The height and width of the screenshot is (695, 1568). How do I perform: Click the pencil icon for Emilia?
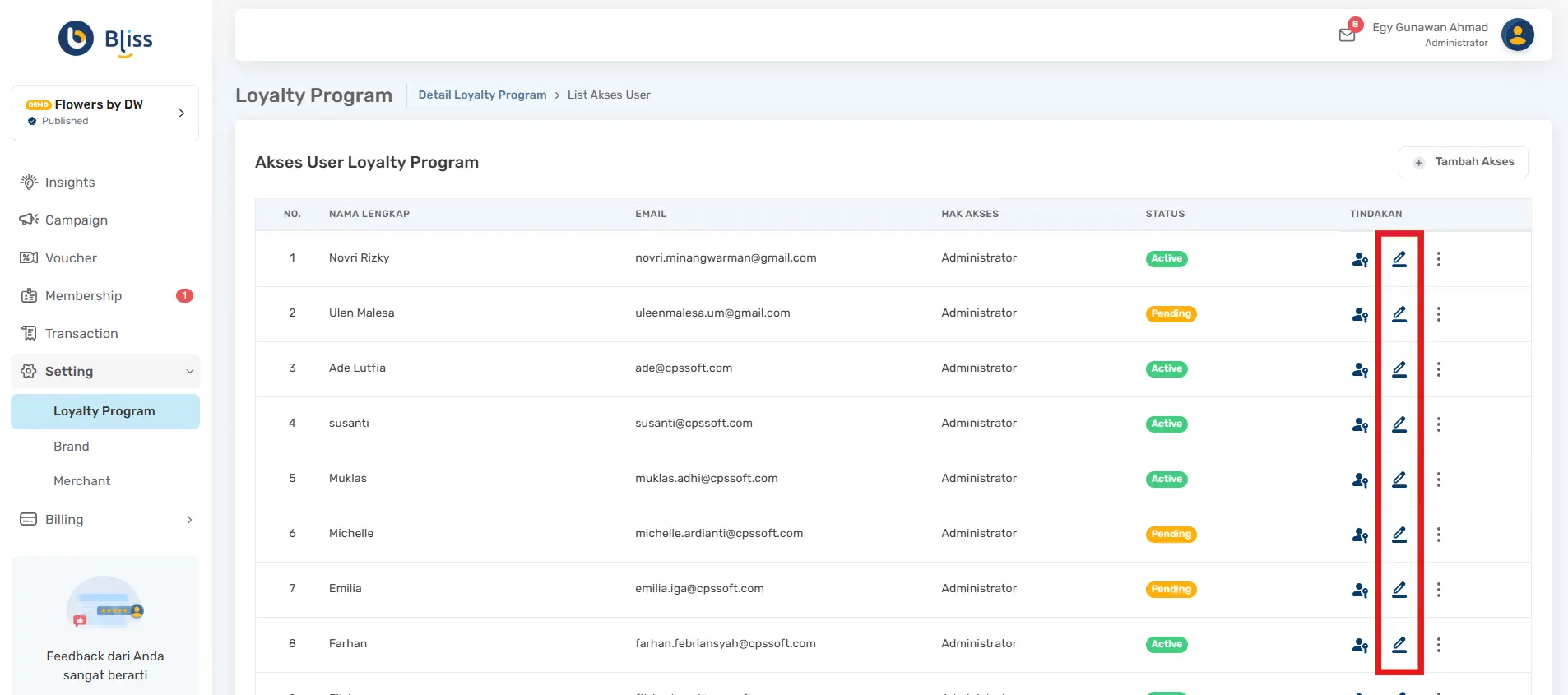click(x=1399, y=590)
